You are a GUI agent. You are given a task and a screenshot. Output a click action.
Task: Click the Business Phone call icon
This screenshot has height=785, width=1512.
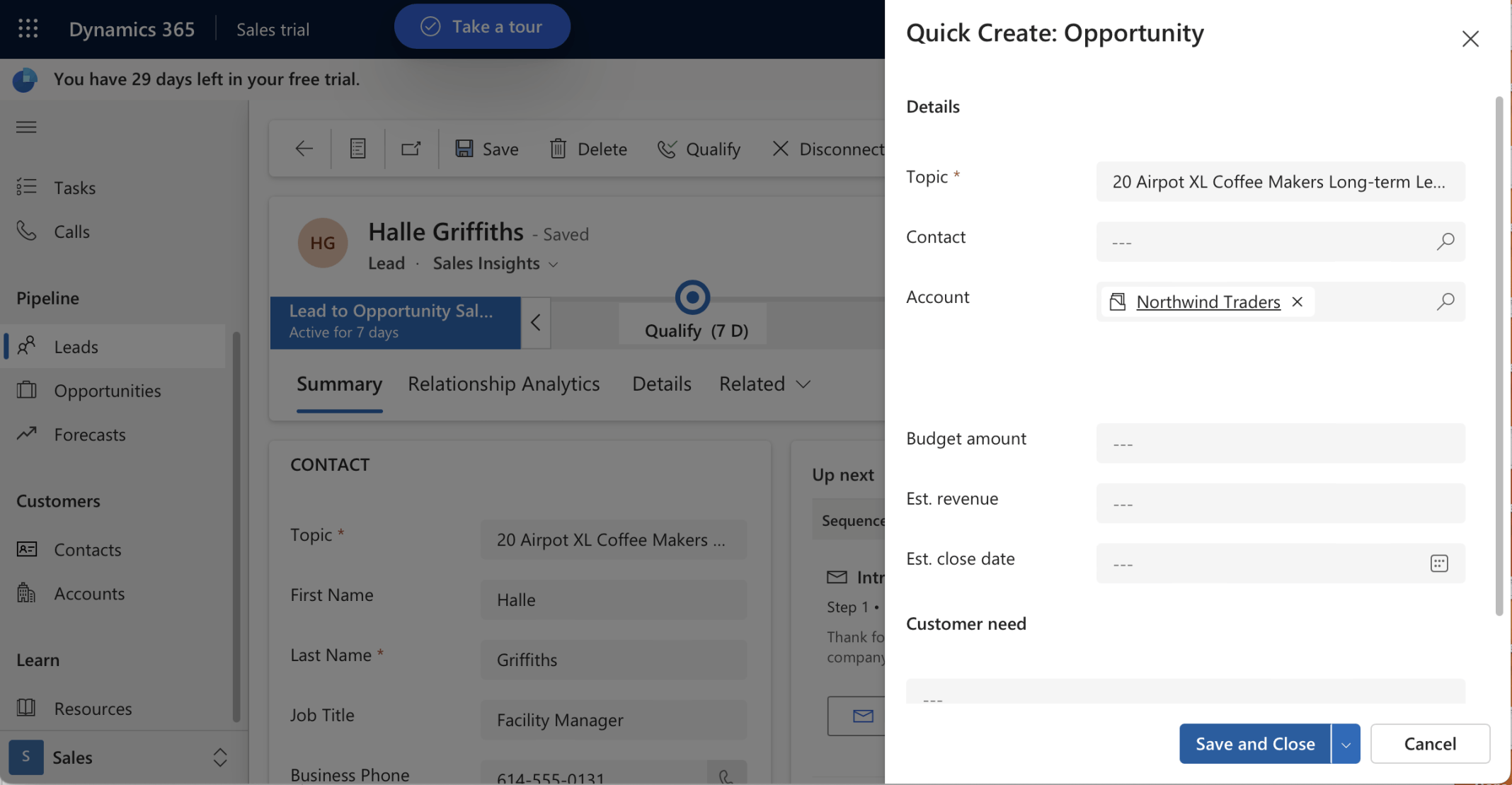[x=726, y=777]
